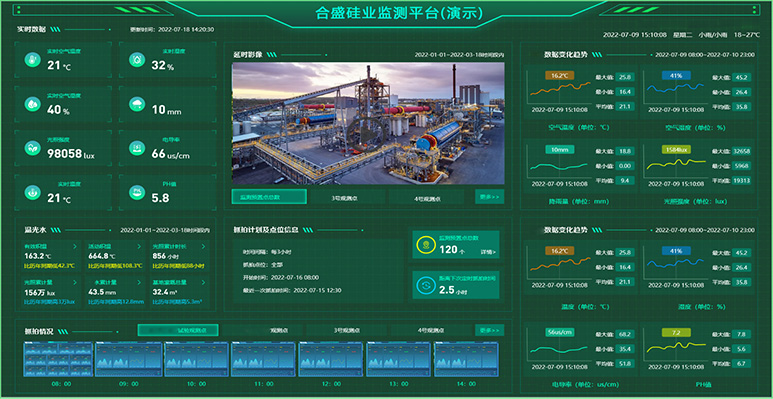
Task: Switch to the 3号观测点 tab under the video
Action: [x=348, y=197]
